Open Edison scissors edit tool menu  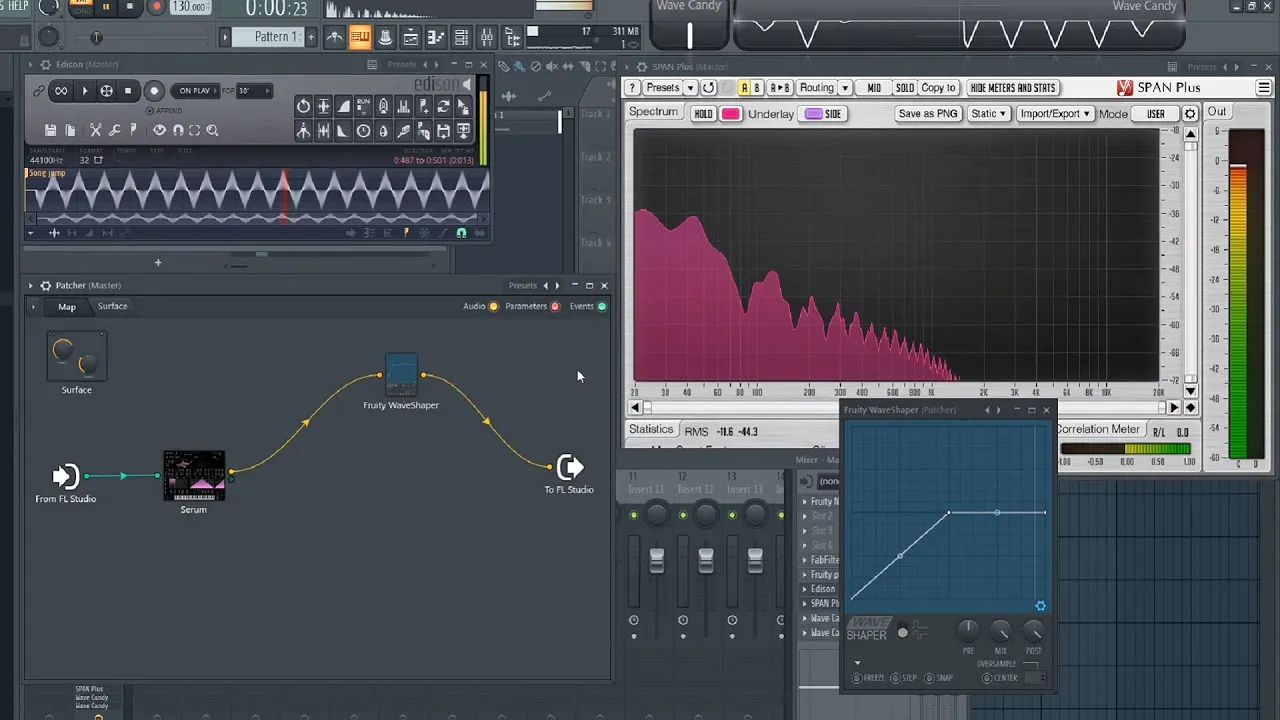click(x=96, y=130)
